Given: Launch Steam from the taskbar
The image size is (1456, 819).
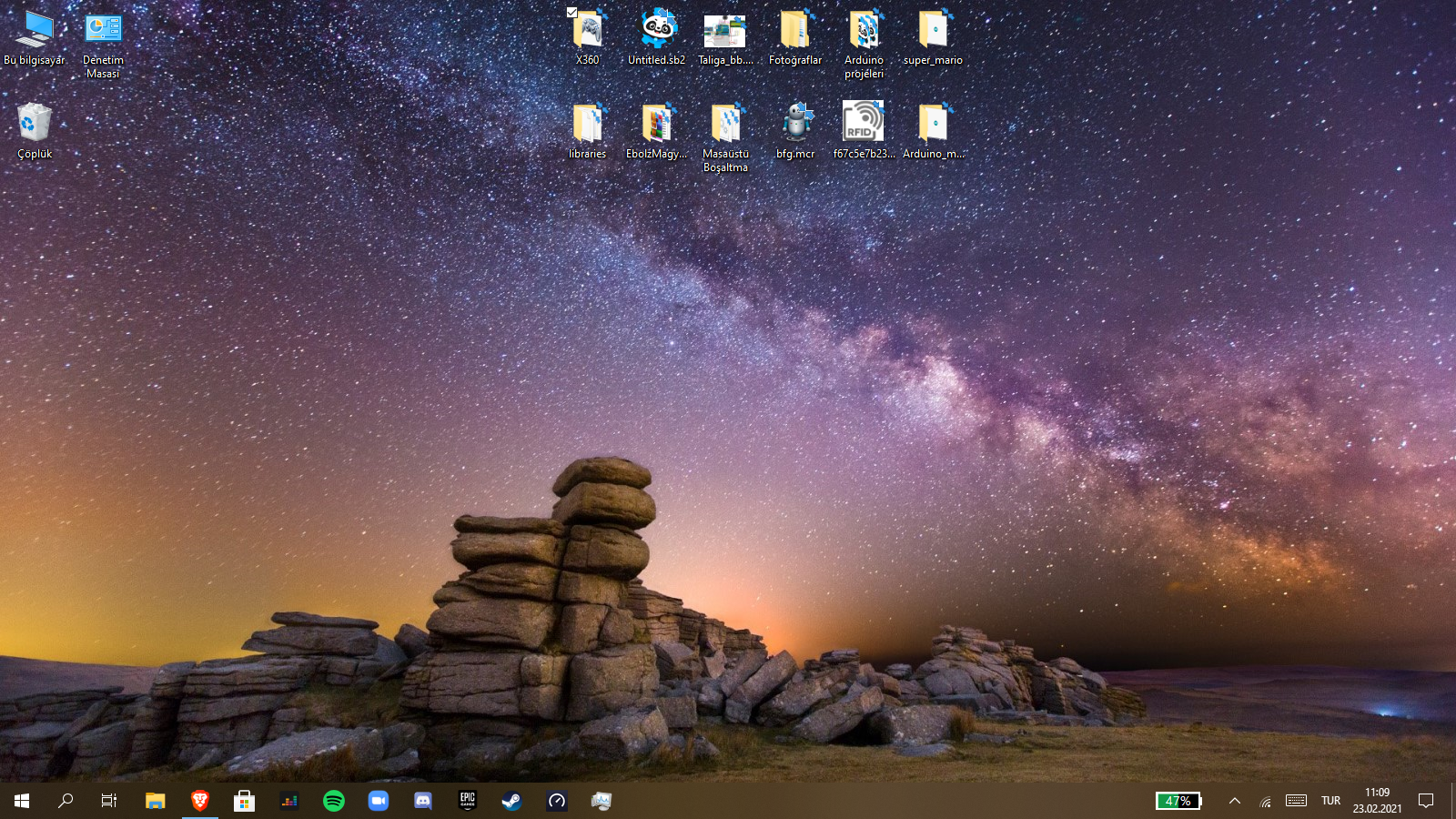Looking at the screenshot, I should [512, 801].
